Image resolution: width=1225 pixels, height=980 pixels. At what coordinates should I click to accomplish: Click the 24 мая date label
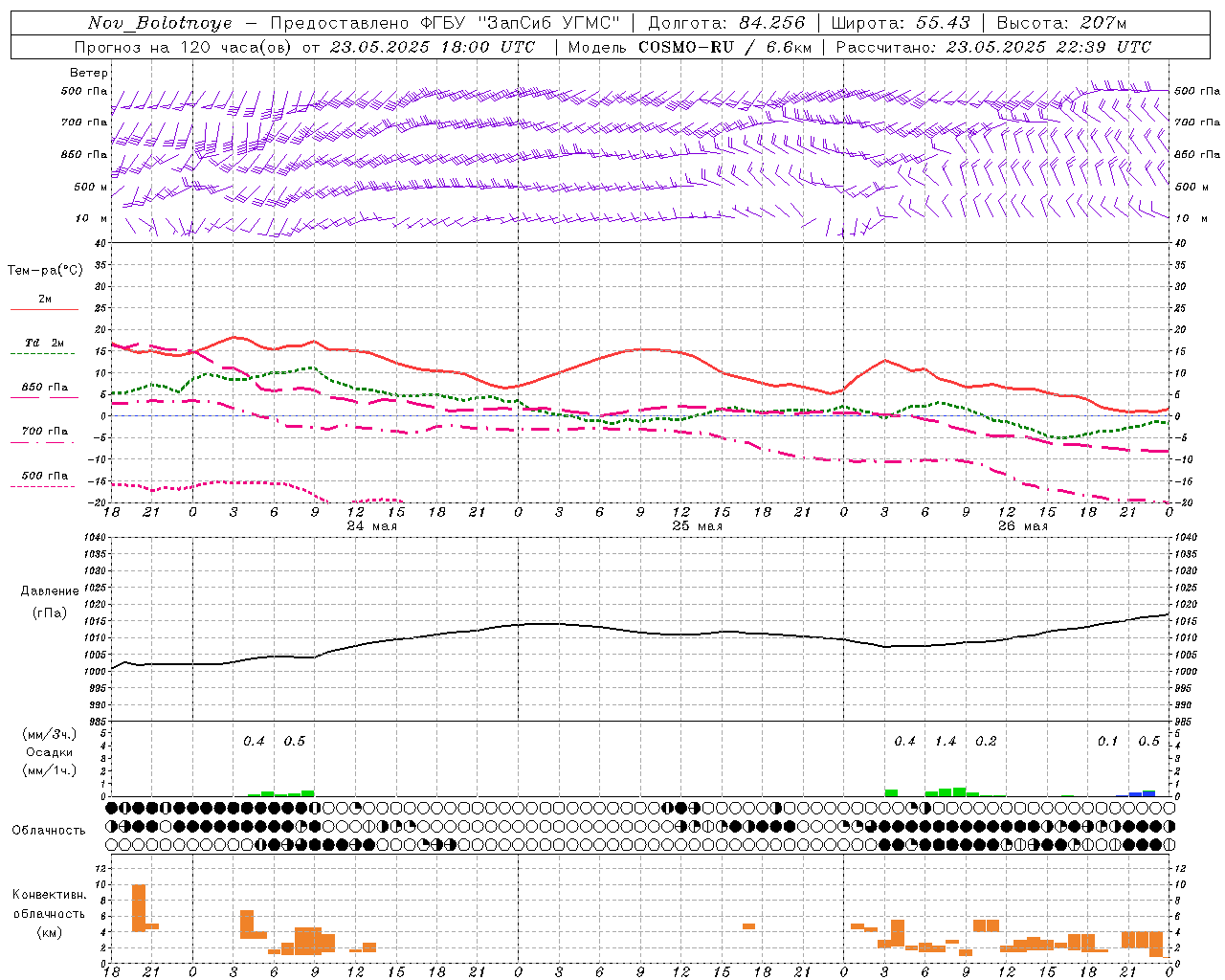(371, 526)
